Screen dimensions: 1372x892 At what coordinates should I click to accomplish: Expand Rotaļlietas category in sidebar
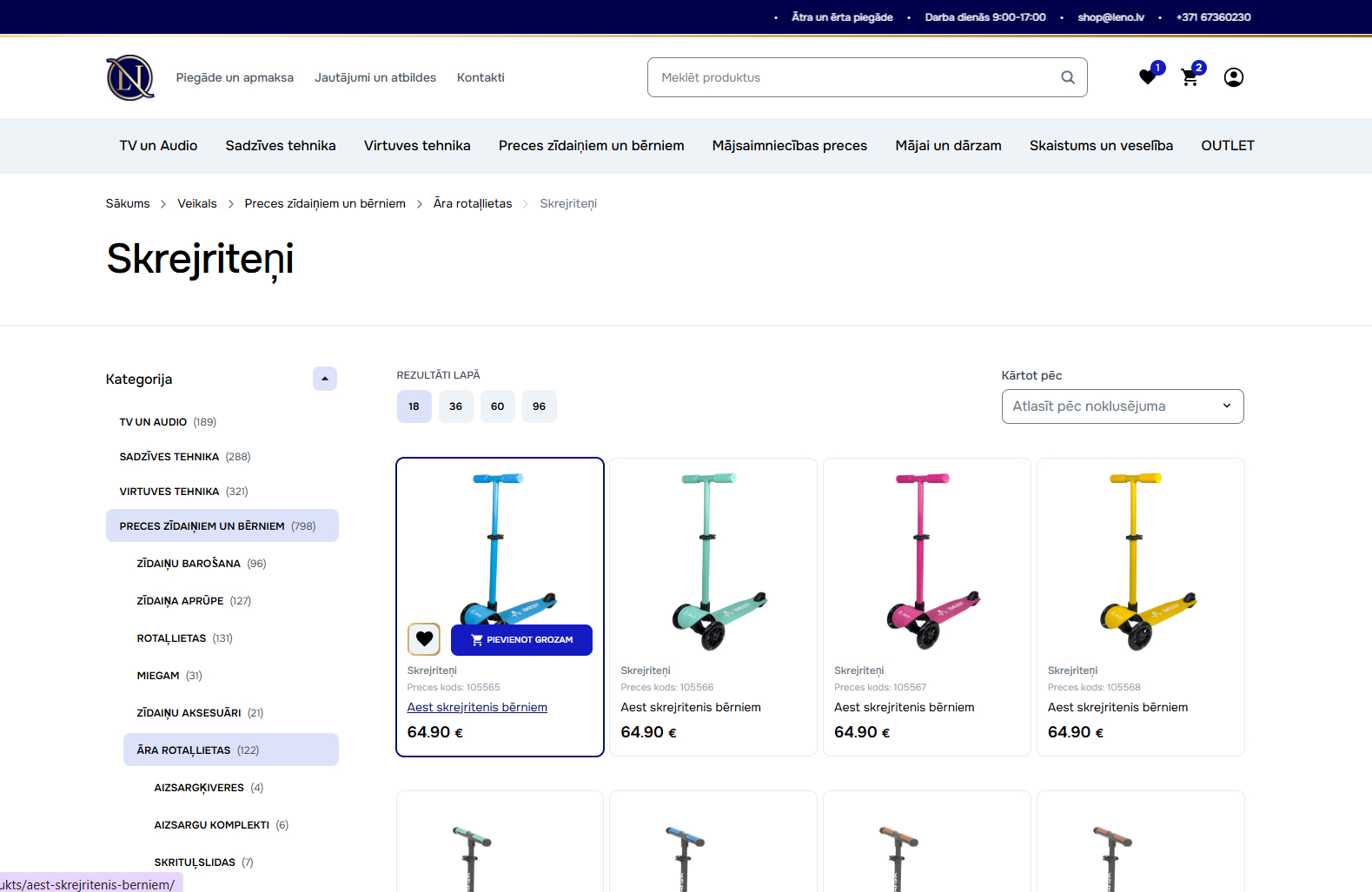click(172, 638)
